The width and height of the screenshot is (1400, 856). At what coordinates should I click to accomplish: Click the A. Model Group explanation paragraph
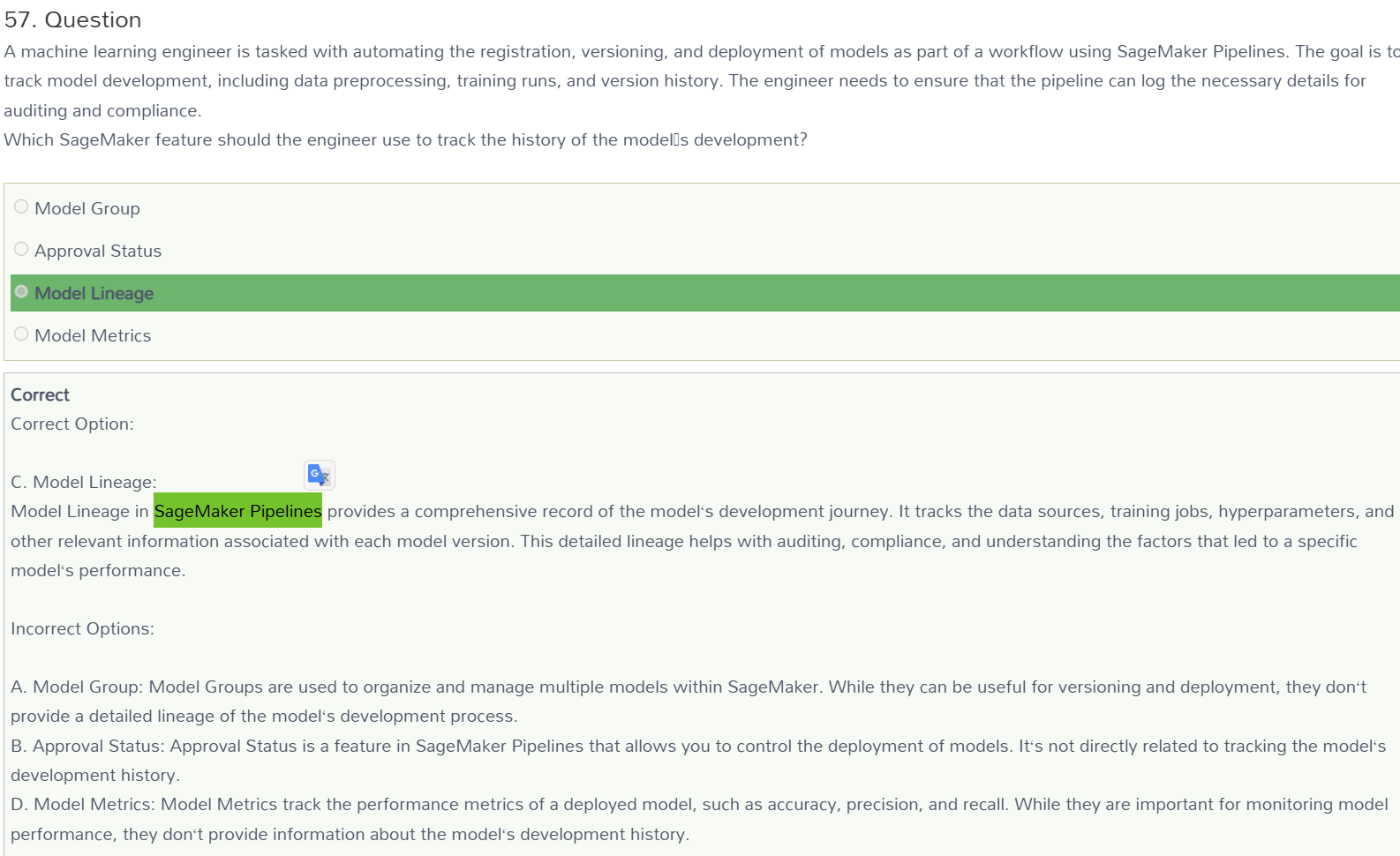pos(689,702)
